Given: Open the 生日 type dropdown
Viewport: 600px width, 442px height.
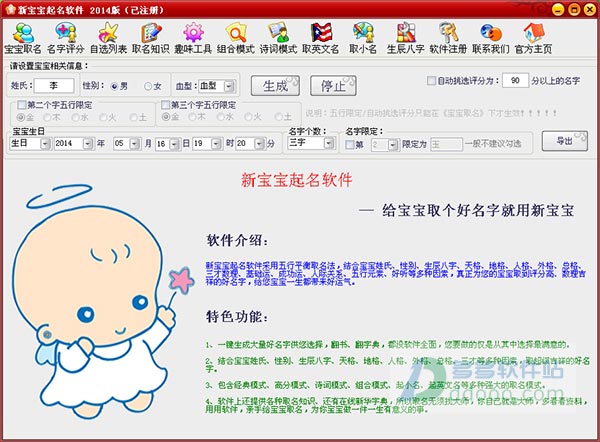Looking at the screenshot, I should [x=46, y=144].
